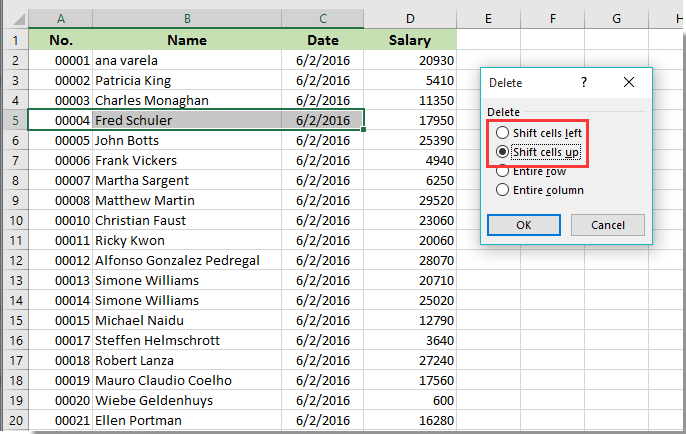Select column F header
The height and width of the screenshot is (434, 686).
(552, 19)
